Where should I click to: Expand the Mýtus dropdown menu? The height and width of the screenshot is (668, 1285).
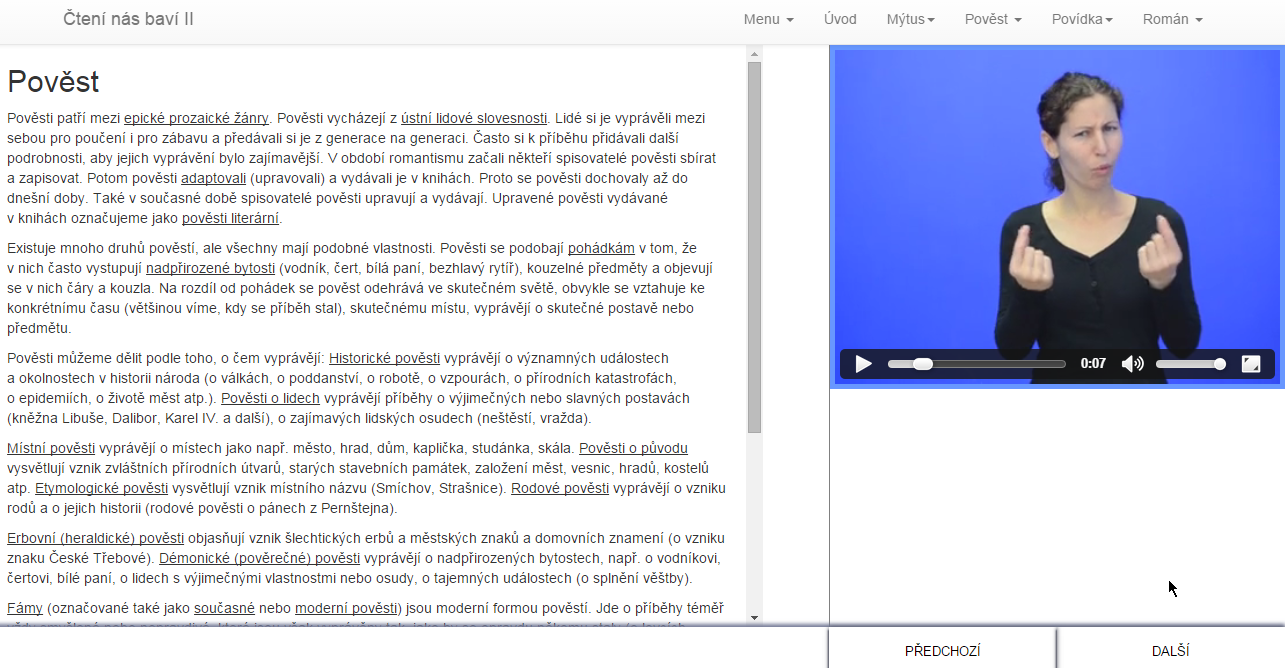point(910,20)
